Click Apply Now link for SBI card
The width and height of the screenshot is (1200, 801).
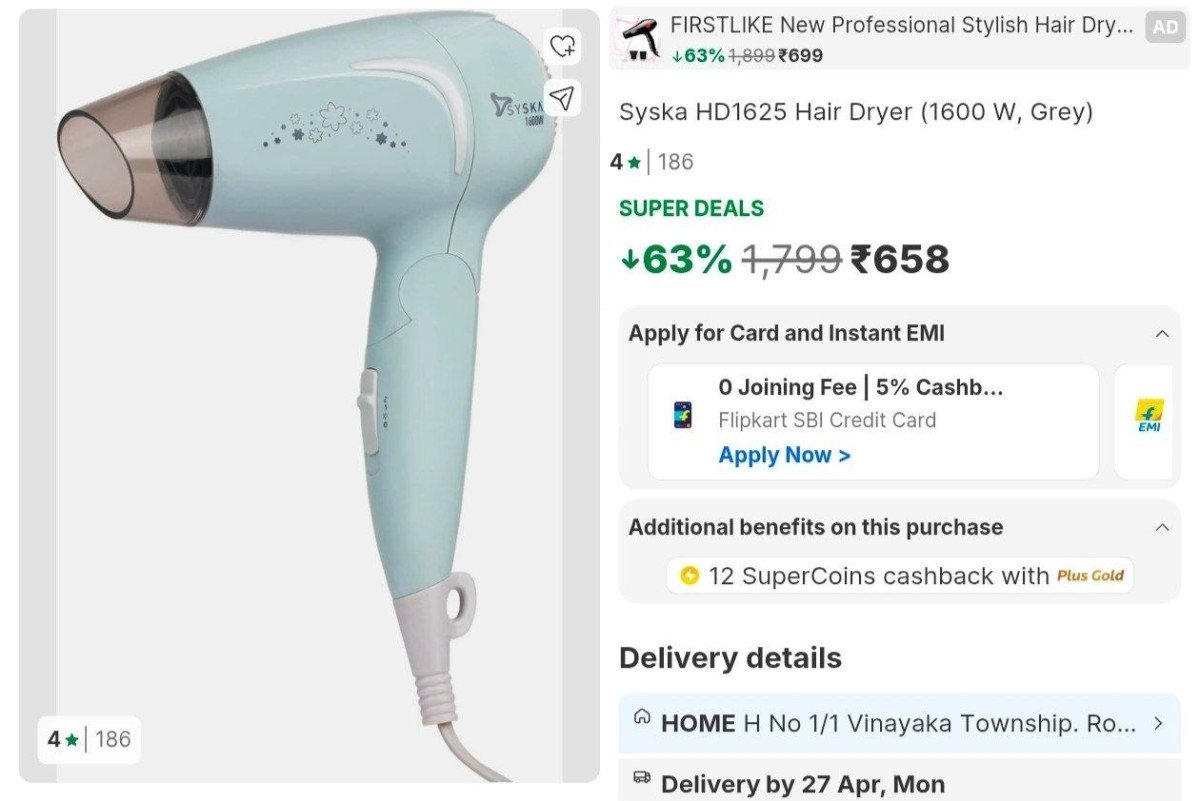[x=784, y=455]
